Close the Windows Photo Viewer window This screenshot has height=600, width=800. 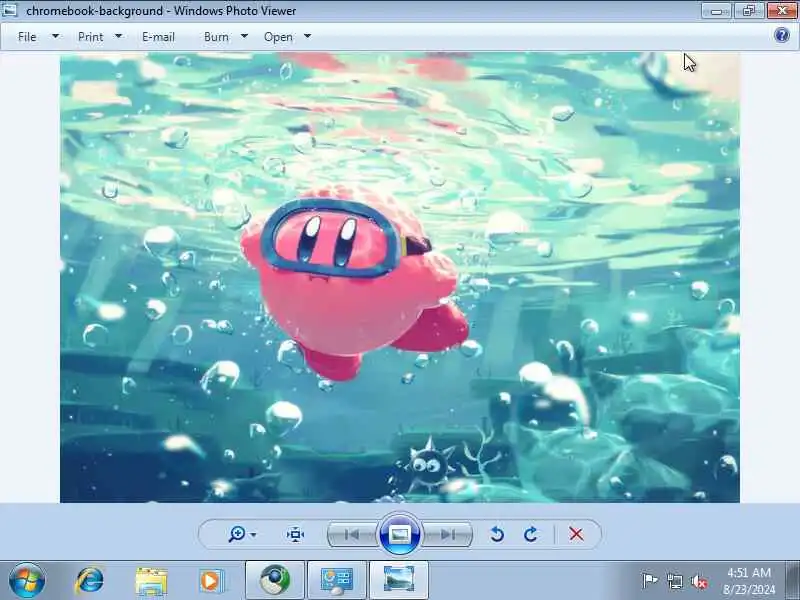(782, 10)
